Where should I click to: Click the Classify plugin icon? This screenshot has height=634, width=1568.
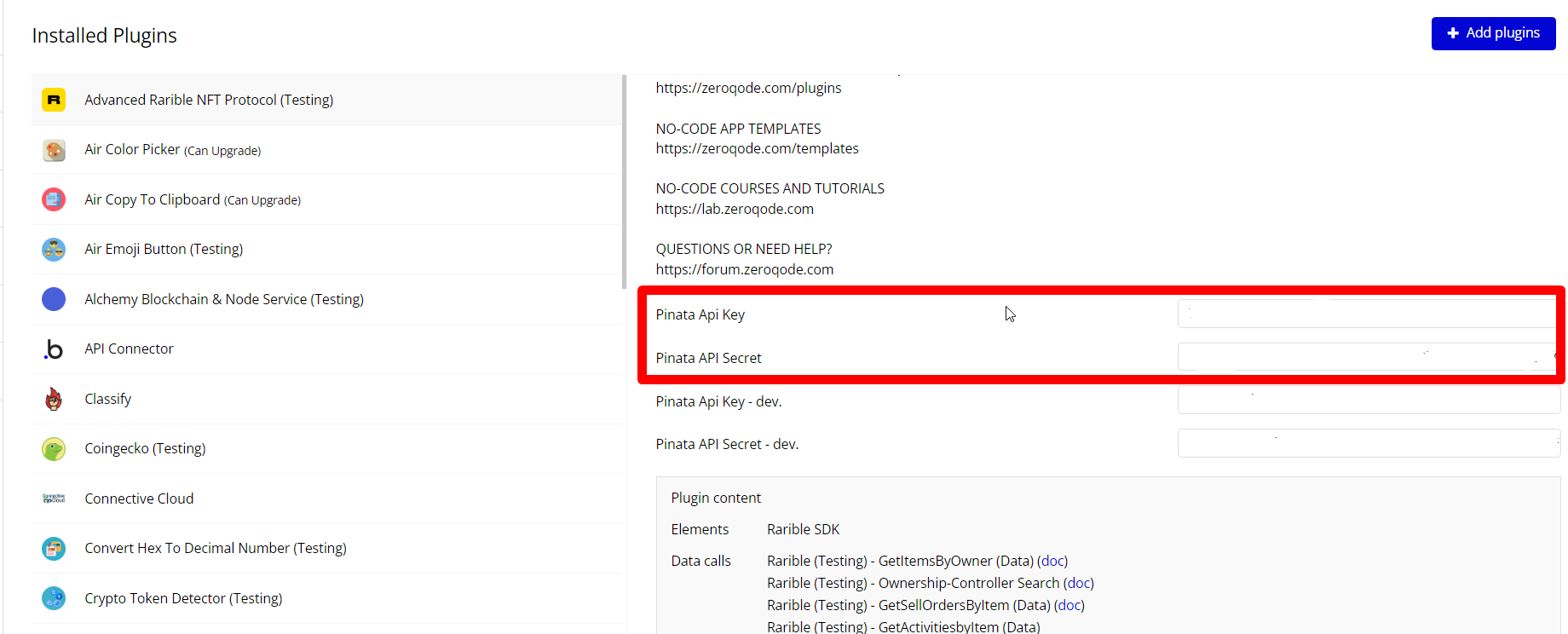point(54,399)
